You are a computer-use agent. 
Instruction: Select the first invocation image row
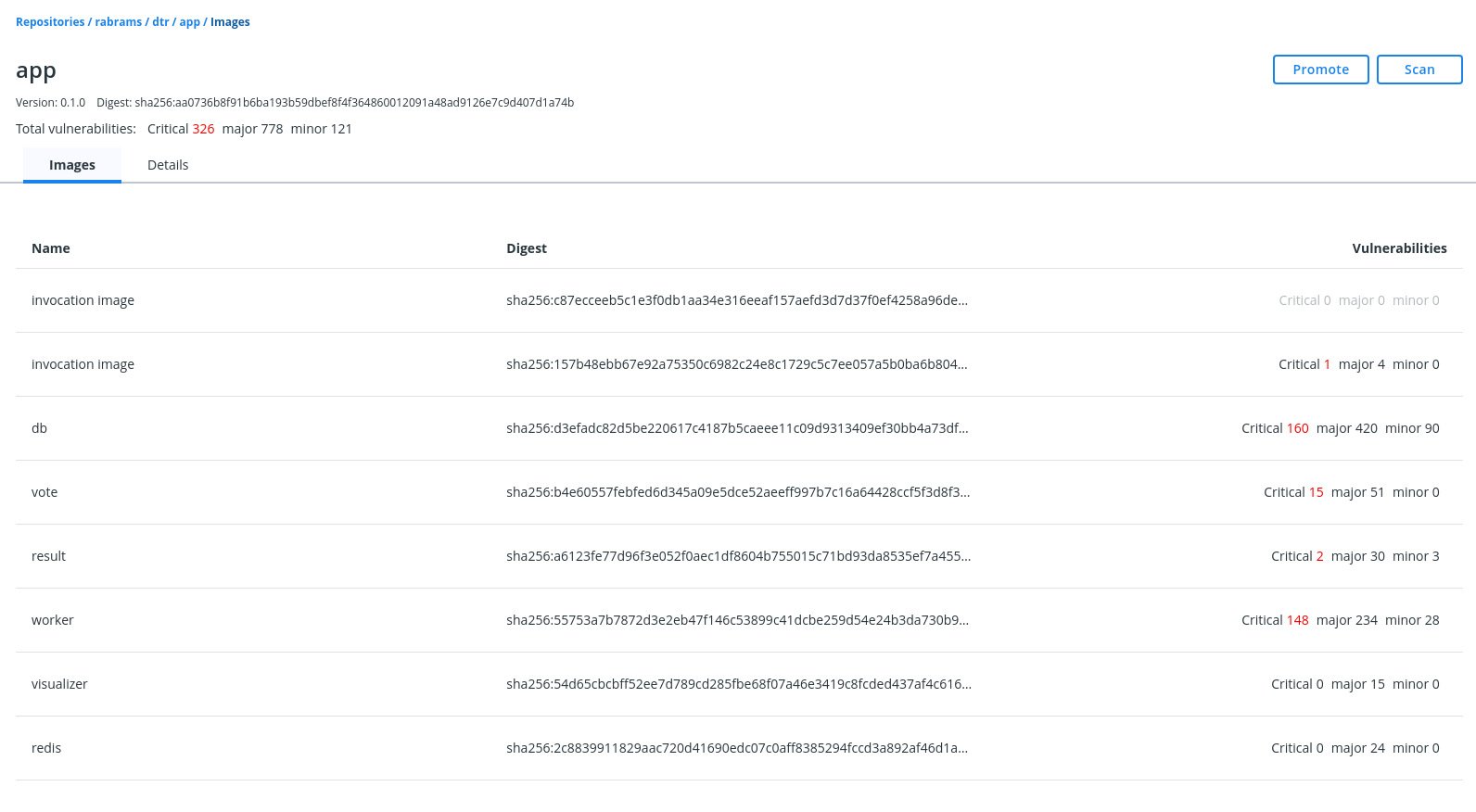83,300
